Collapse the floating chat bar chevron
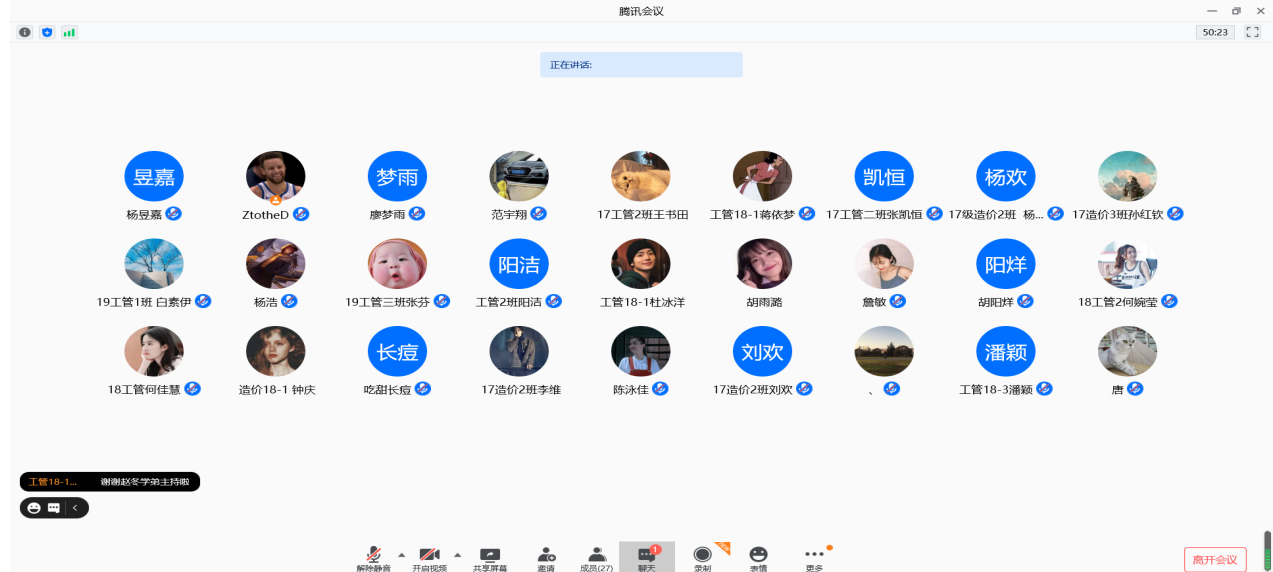 [x=75, y=508]
